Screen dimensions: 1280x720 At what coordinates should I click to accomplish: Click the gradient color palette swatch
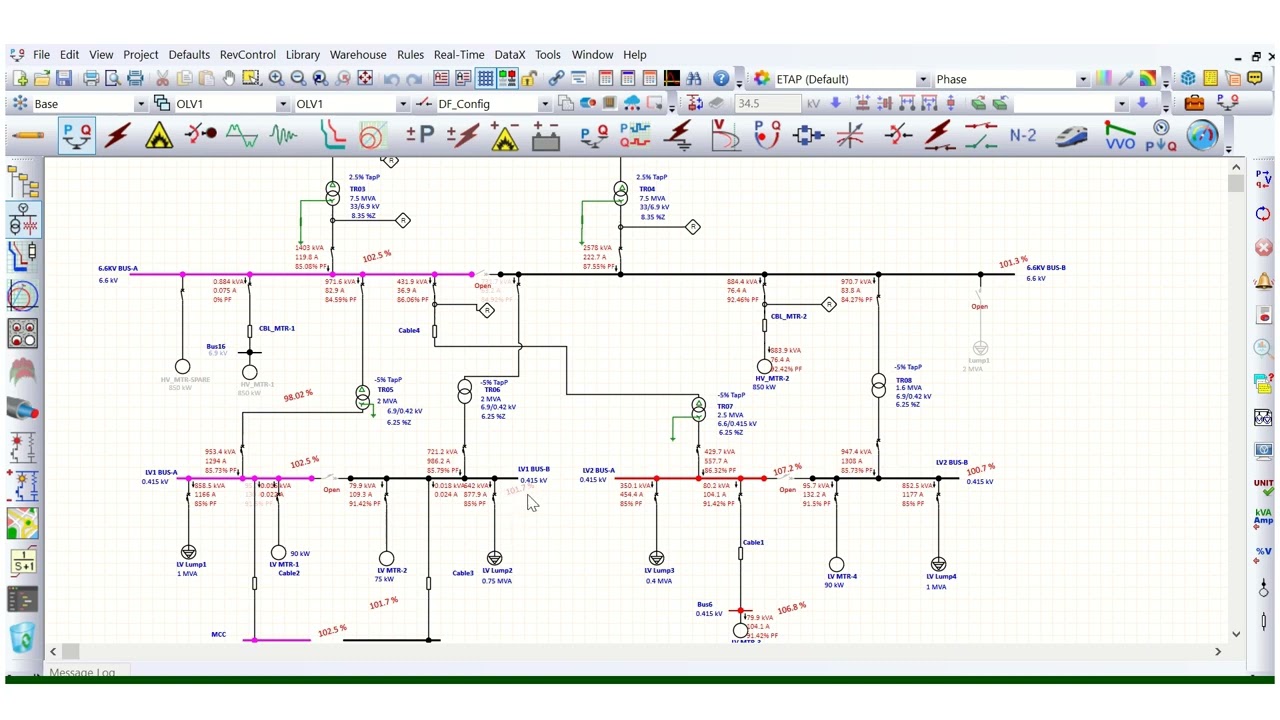(x=1103, y=79)
